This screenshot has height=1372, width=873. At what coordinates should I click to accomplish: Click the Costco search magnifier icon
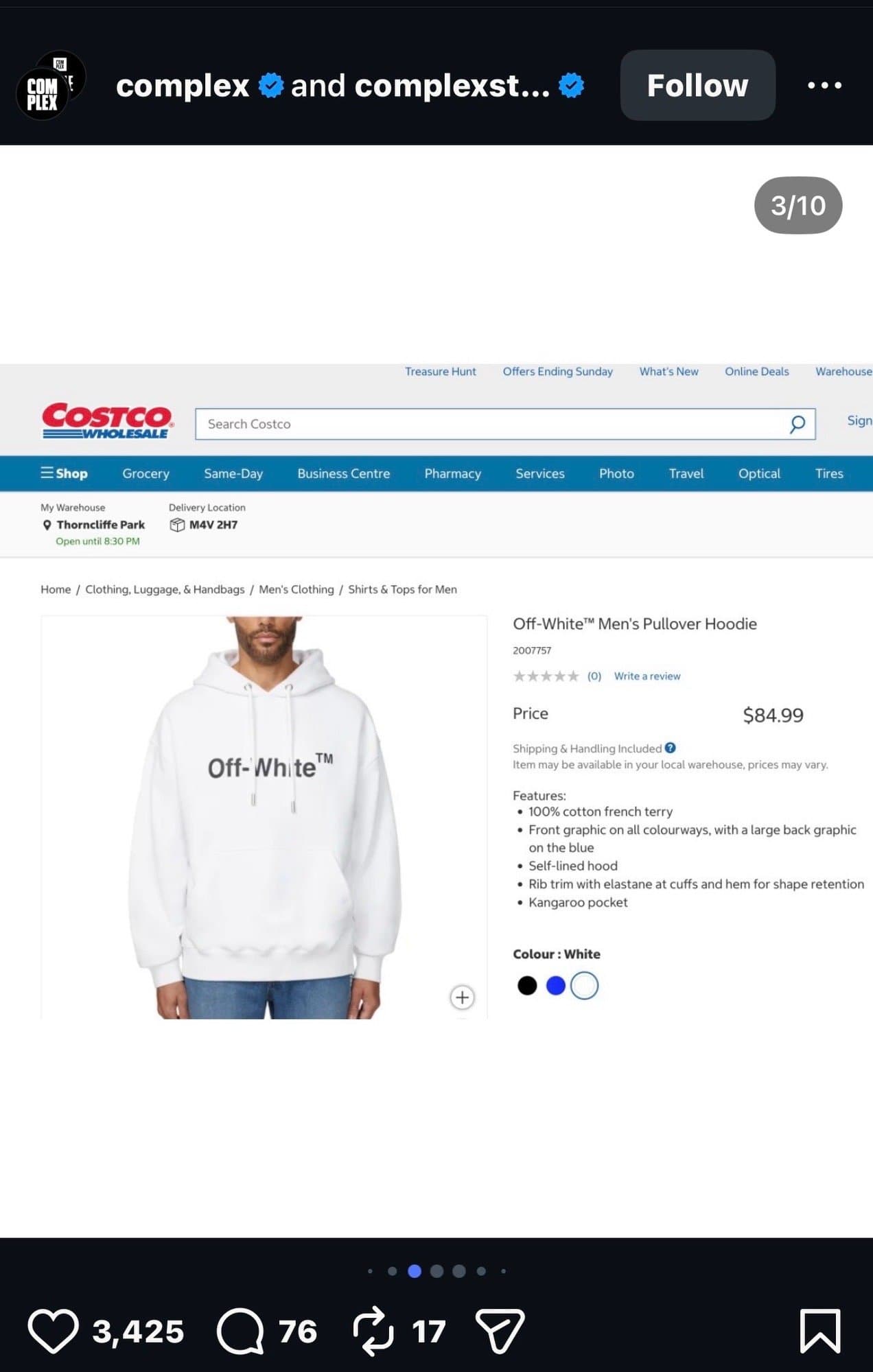798,424
